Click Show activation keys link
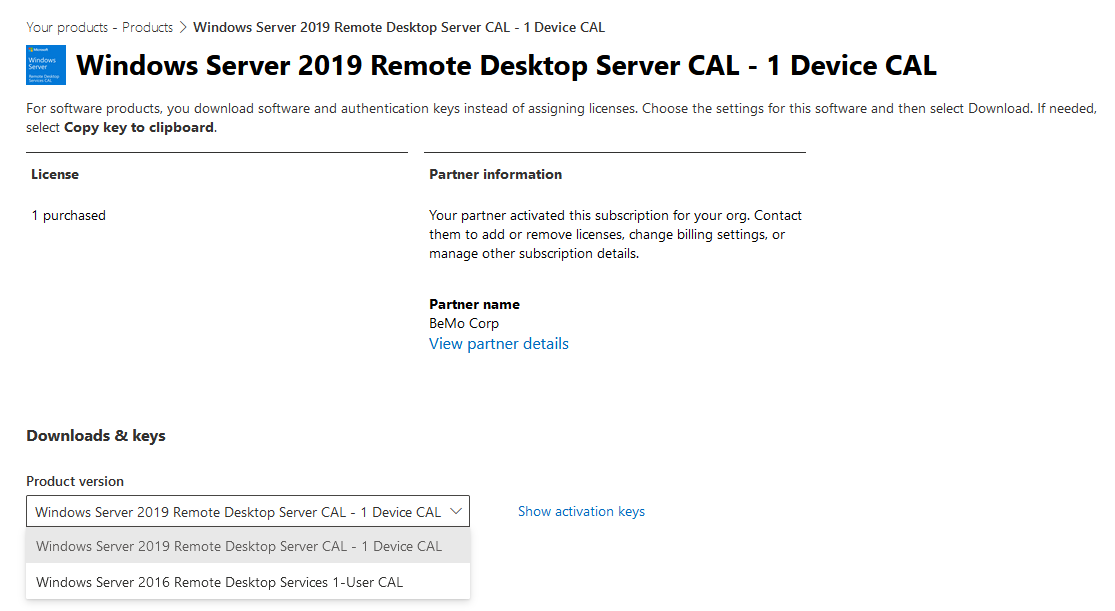1115x611 pixels. coord(581,511)
